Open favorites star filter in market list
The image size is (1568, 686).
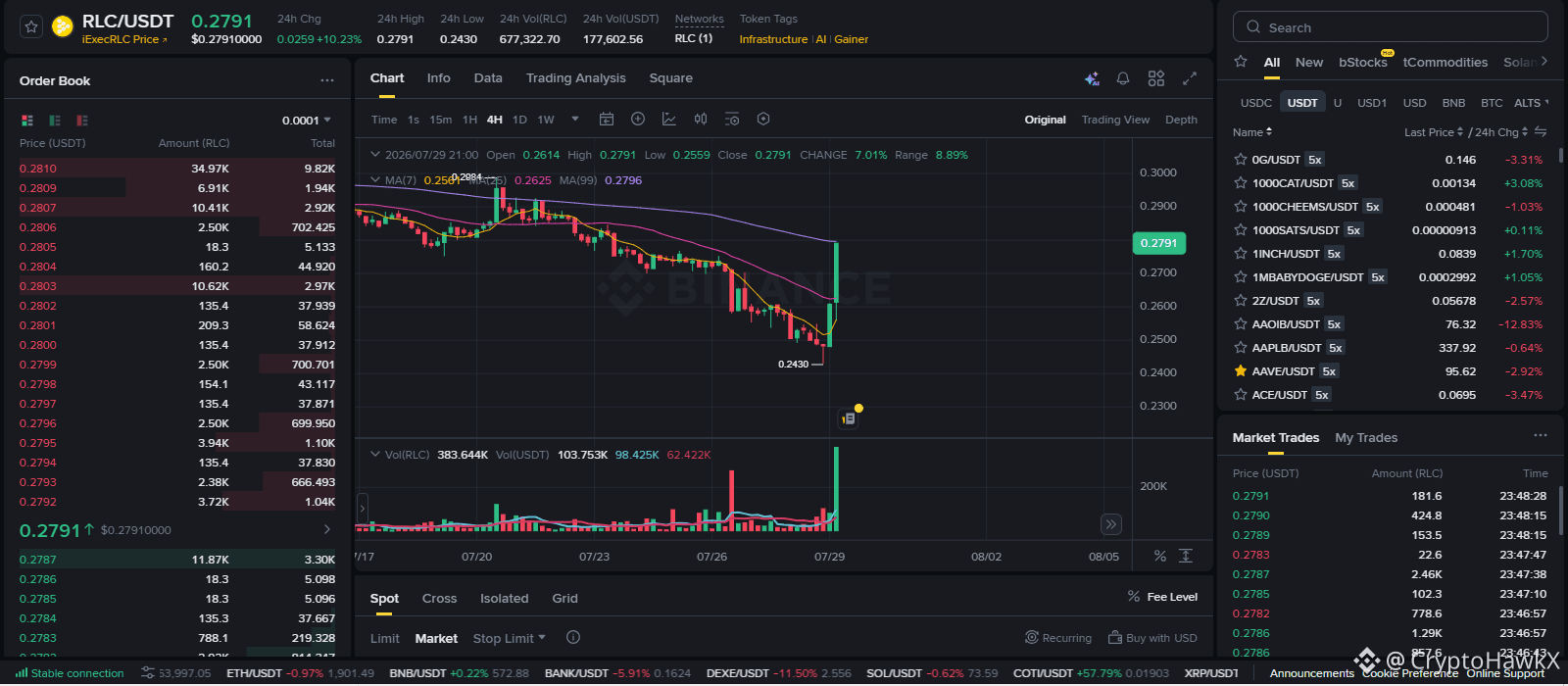(x=1241, y=62)
